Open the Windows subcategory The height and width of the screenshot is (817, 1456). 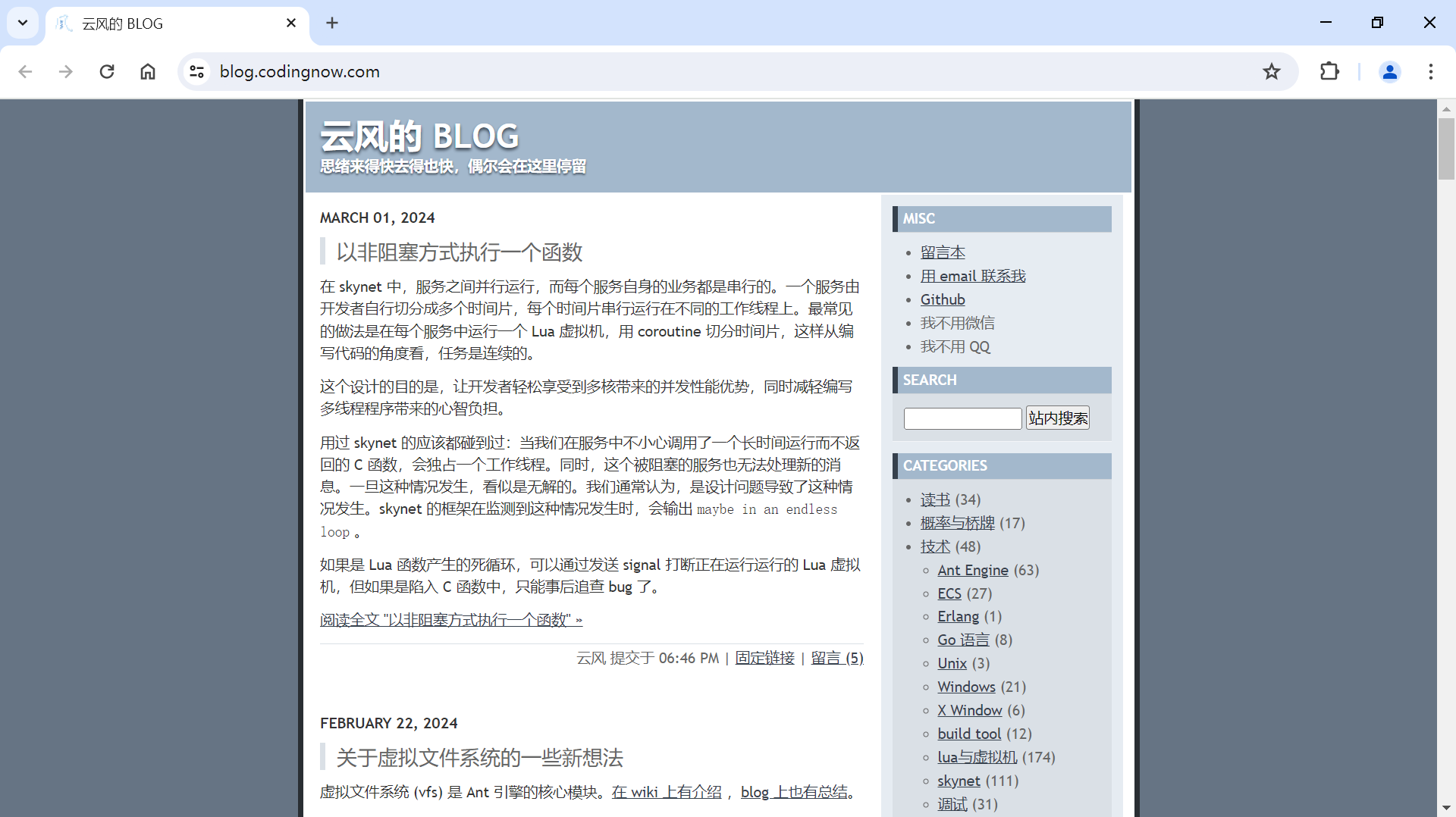pos(966,687)
